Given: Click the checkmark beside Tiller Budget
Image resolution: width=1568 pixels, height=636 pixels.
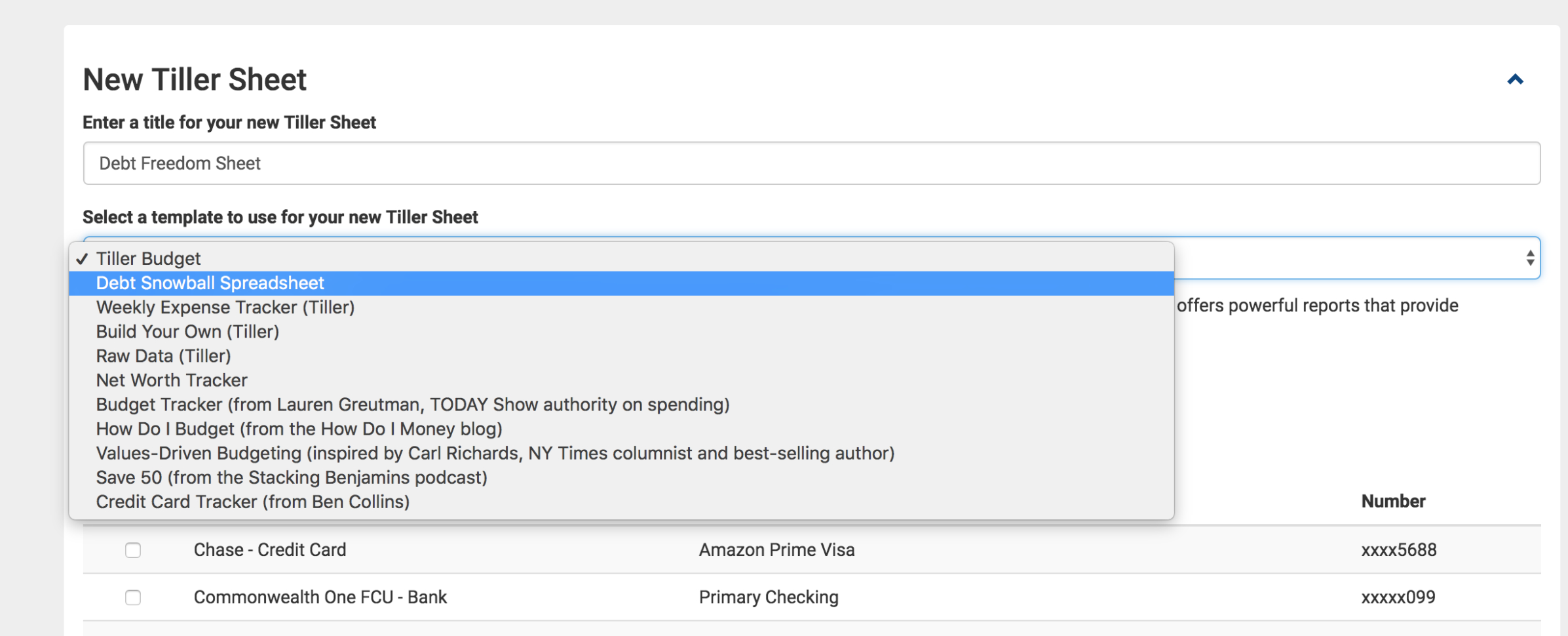Looking at the screenshot, I should (x=82, y=259).
